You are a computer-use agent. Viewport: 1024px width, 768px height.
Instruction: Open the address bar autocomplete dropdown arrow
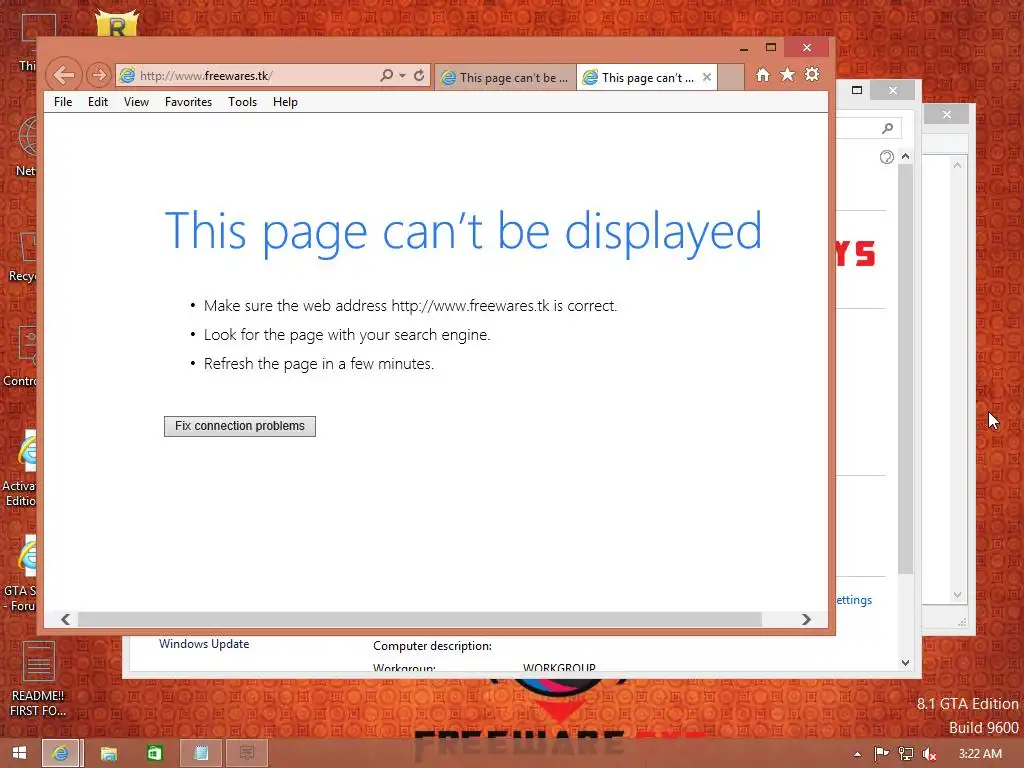click(x=402, y=75)
